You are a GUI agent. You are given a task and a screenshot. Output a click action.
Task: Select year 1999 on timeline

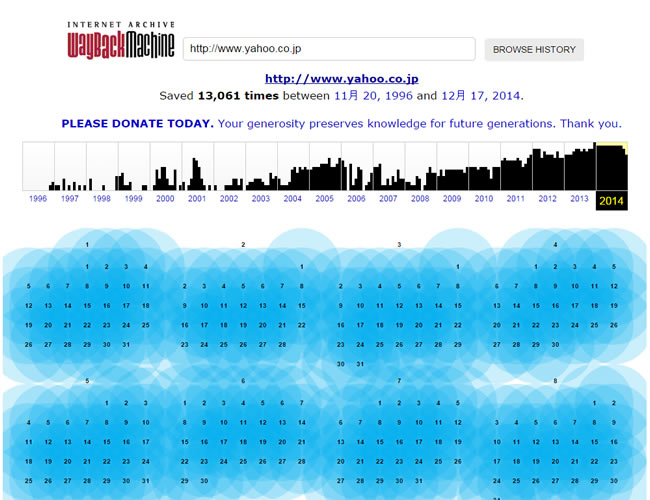133,199
